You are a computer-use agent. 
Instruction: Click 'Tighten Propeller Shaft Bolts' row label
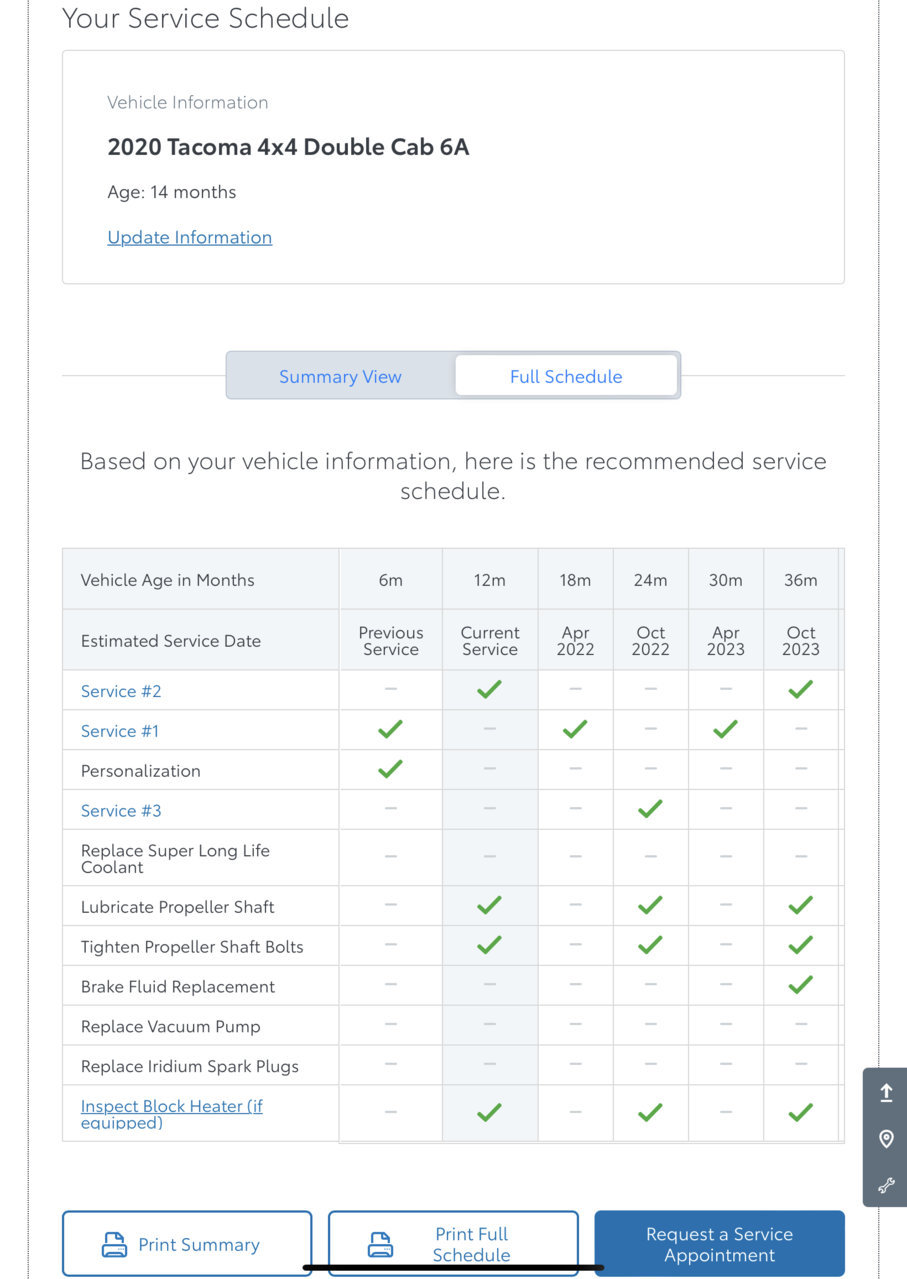tap(192, 947)
